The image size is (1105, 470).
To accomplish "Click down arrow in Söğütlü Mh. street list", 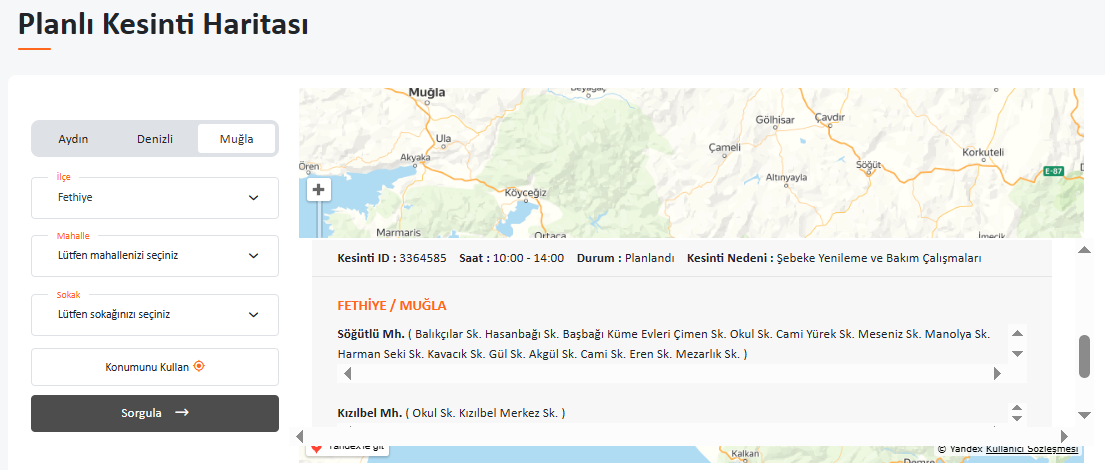I will tap(1017, 353).
